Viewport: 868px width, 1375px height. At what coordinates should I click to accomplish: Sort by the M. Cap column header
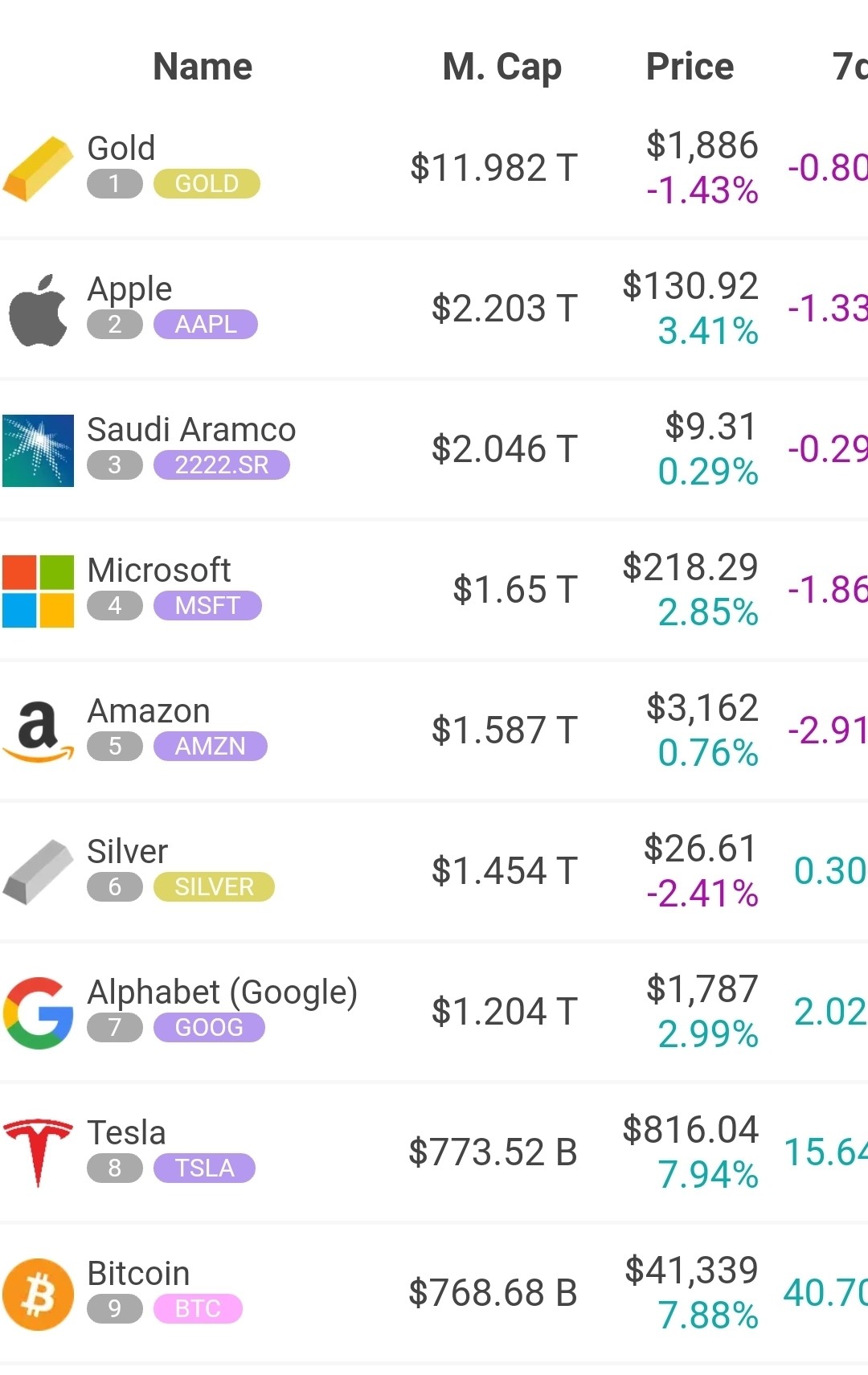click(x=502, y=67)
